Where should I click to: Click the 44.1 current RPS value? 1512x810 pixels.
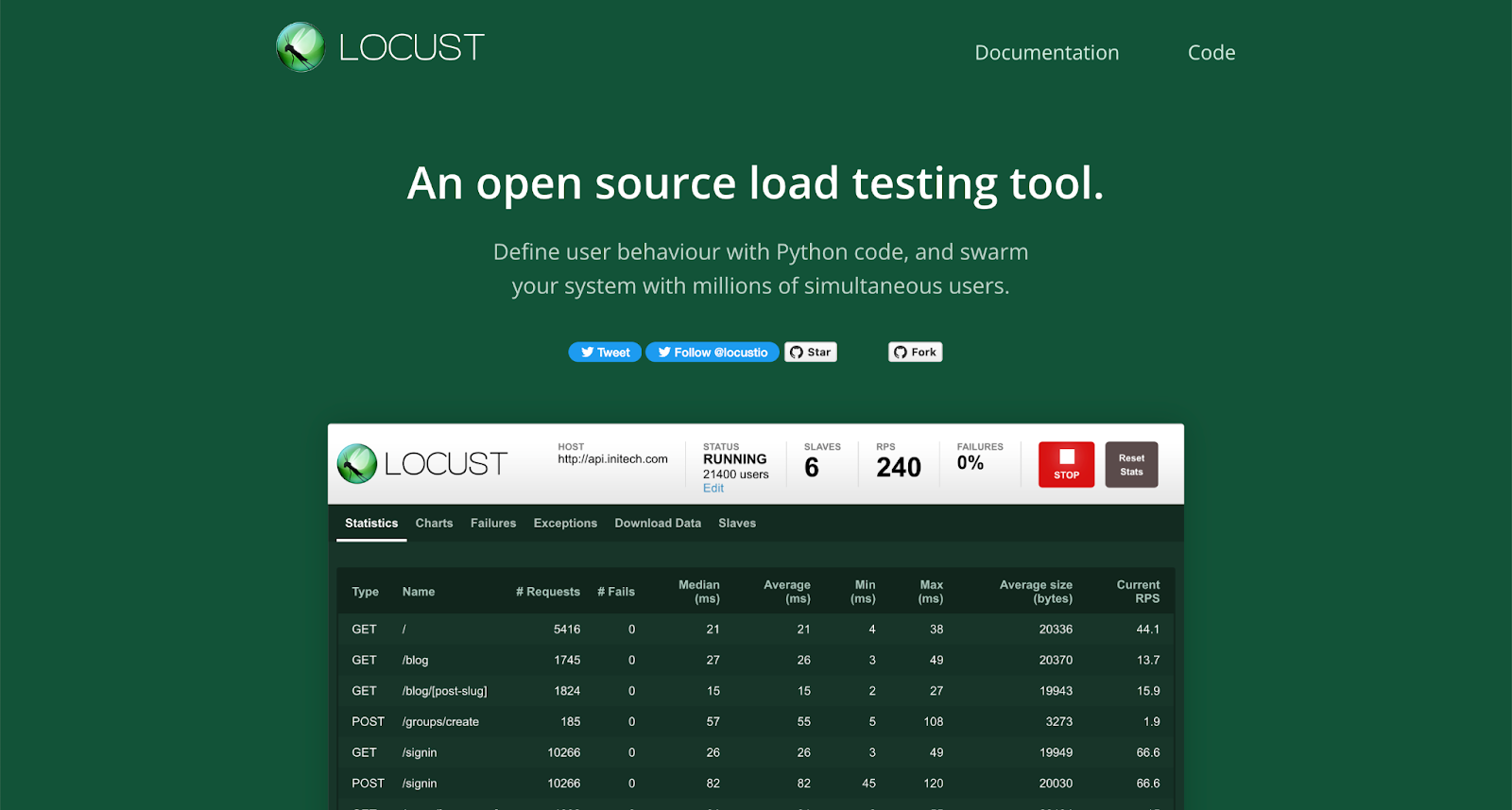coord(1148,629)
